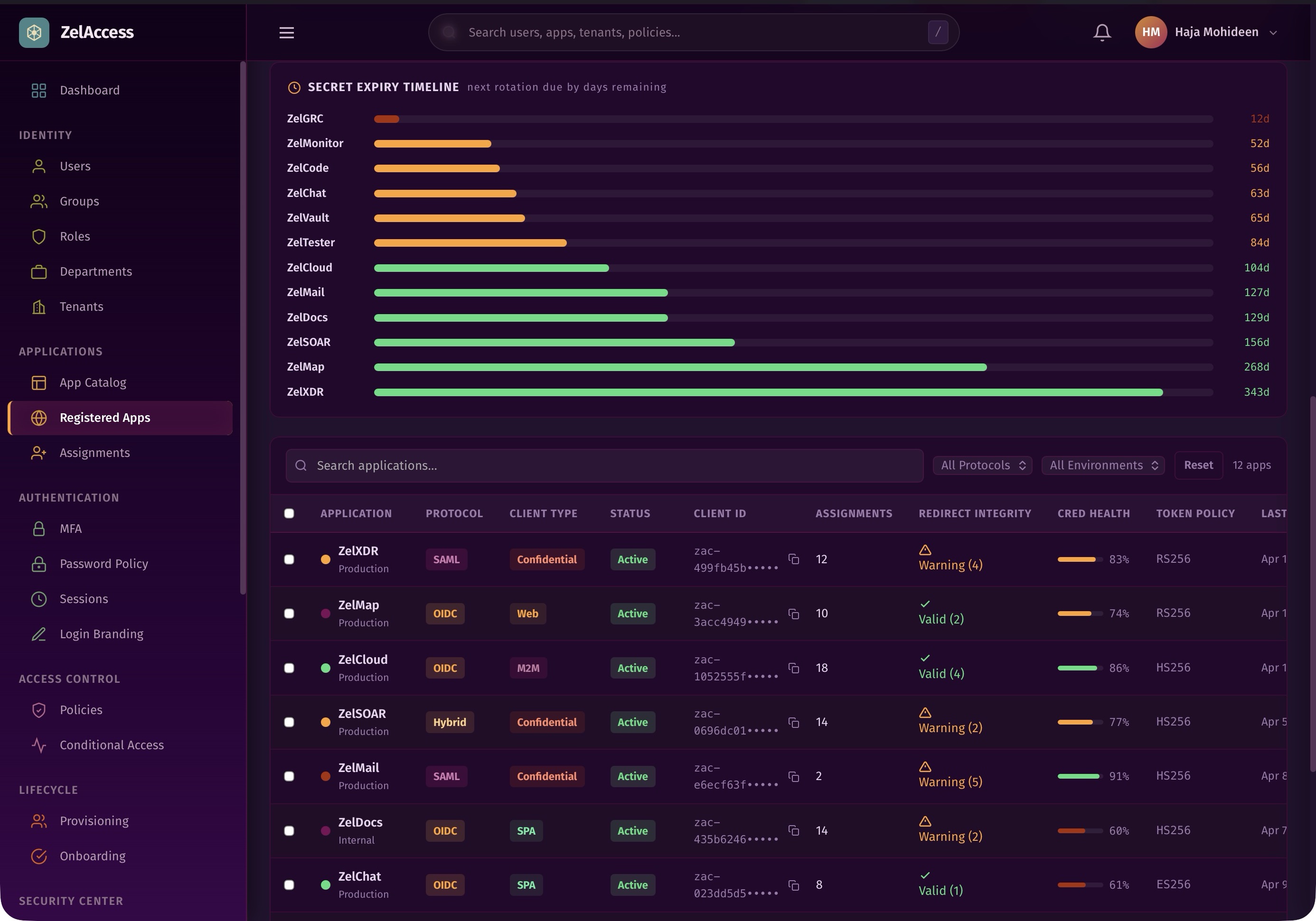Viewport: 1316px width, 921px height.
Task: Navigate to the App Catalog
Action: pyautogui.click(x=93, y=382)
